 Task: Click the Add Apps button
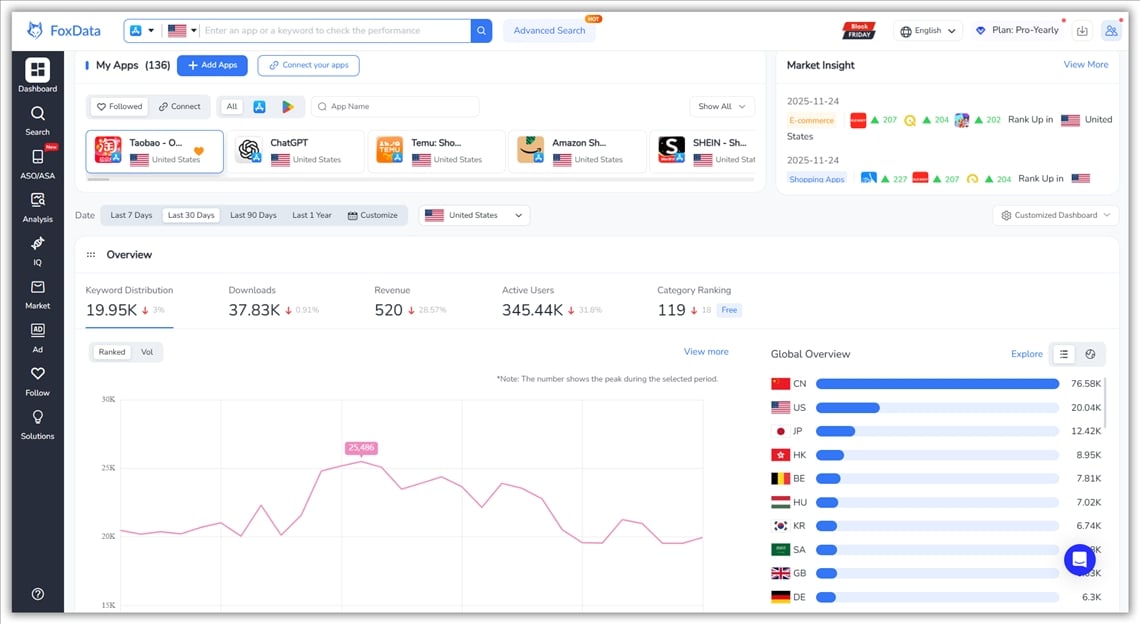coord(212,65)
